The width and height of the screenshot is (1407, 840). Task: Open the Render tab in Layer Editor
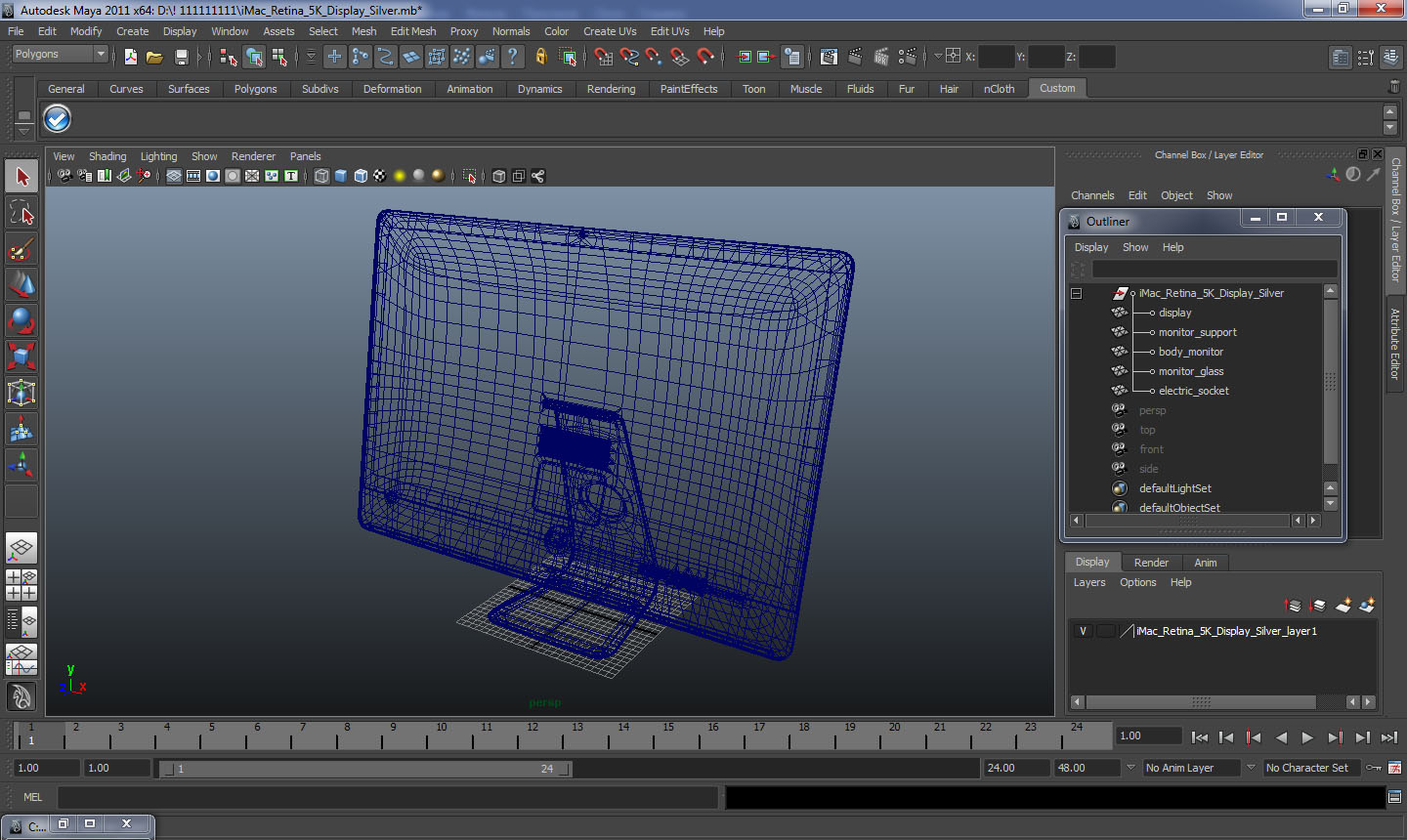[x=1151, y=563]
